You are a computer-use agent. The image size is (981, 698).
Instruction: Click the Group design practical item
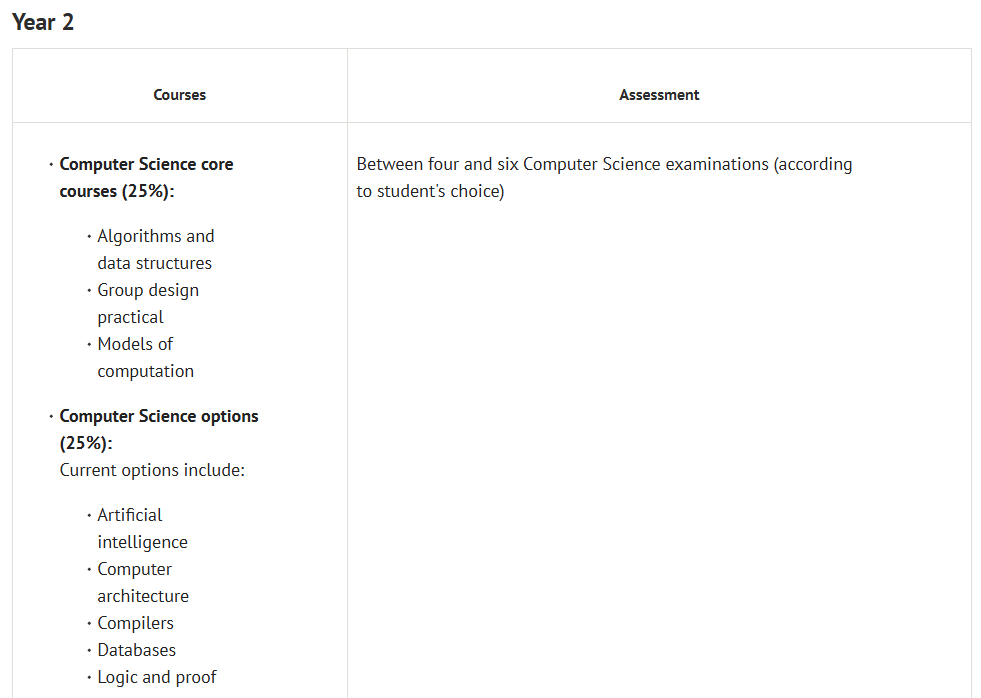(x=148, y=303)
